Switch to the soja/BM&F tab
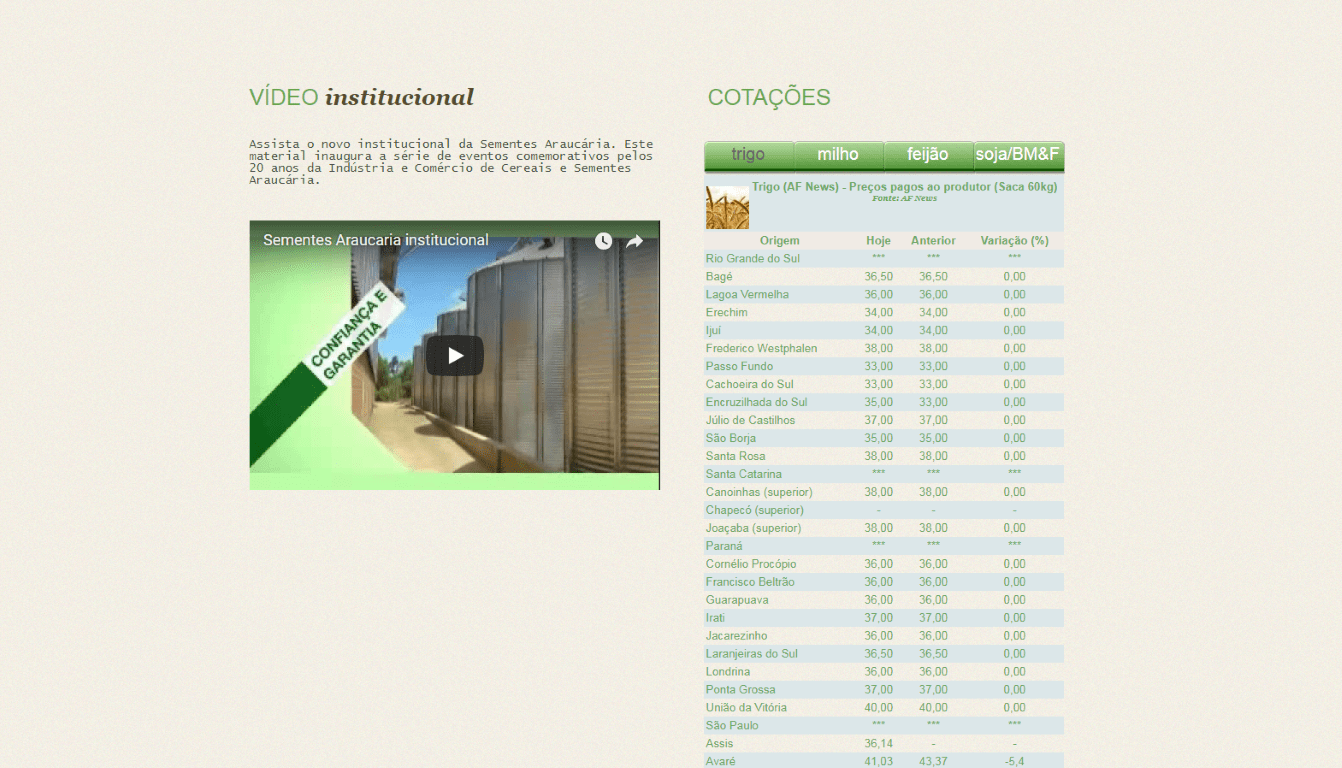Image resolution: width=1342 pixels, height=768 pixels. (1018, 155)
